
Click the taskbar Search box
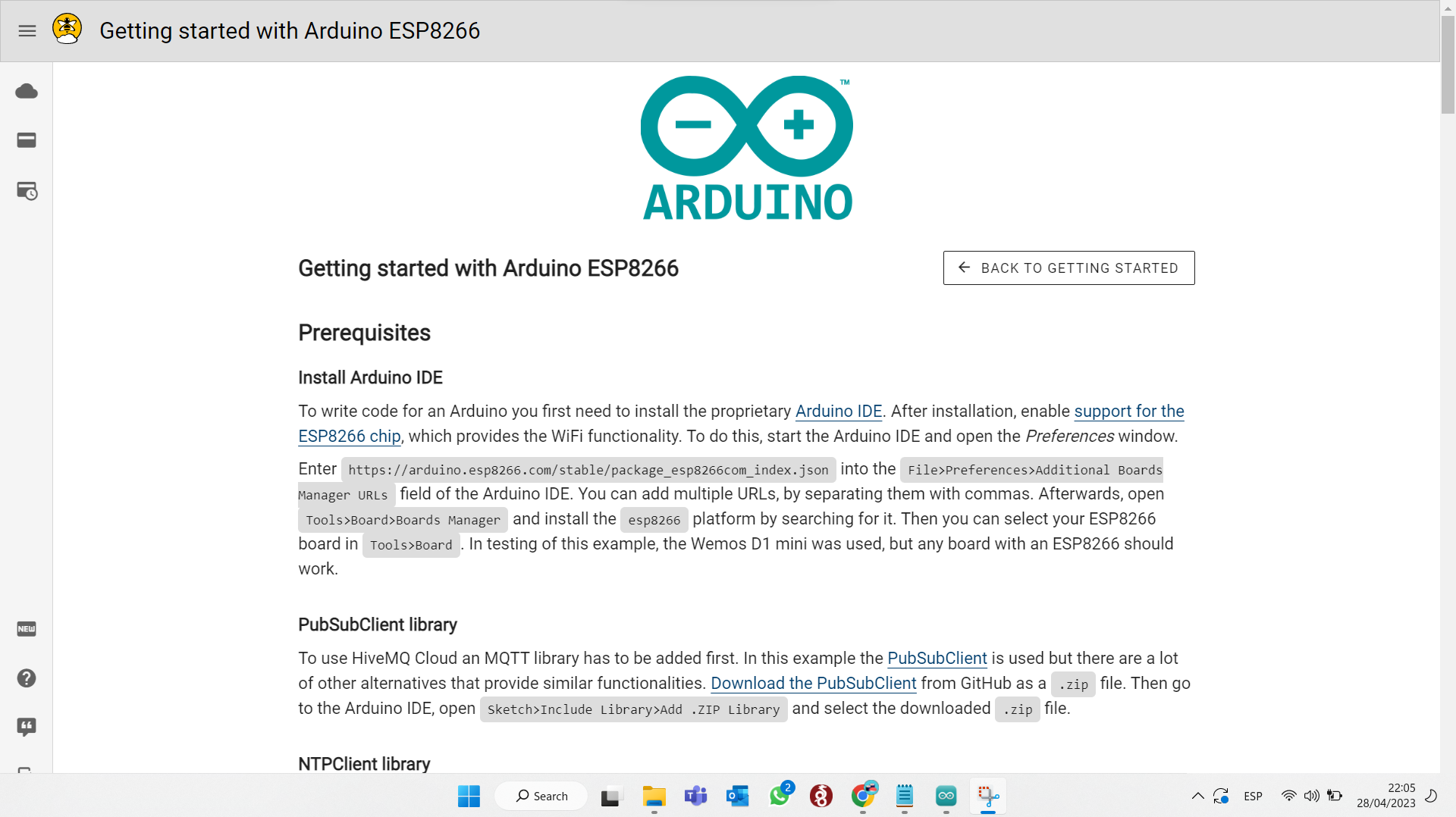click(541, 796)
